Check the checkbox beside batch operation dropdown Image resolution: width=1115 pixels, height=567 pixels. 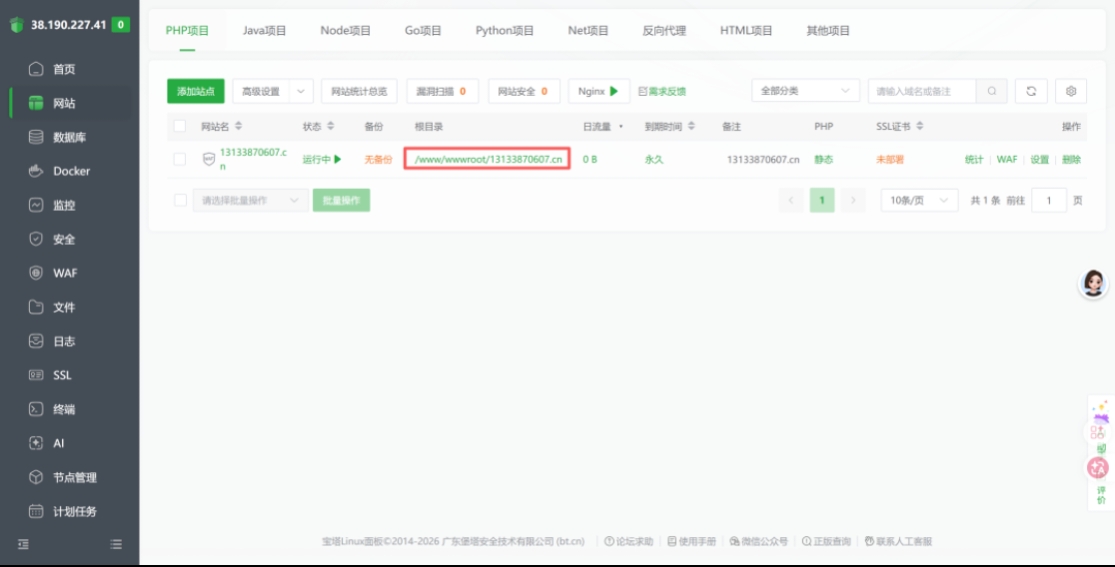[180, 200]
